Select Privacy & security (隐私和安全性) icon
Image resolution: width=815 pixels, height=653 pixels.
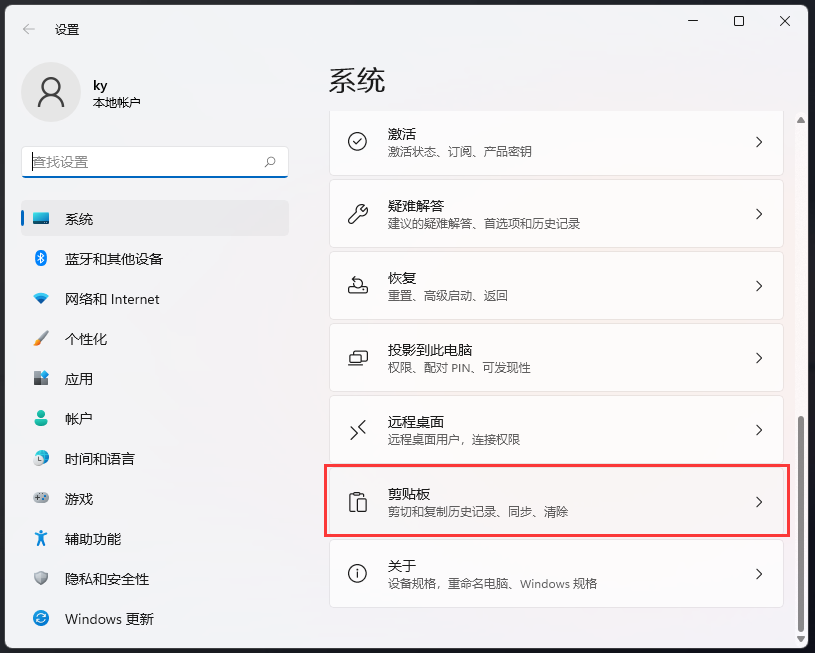pyautogui.click(x=40, y=578)
